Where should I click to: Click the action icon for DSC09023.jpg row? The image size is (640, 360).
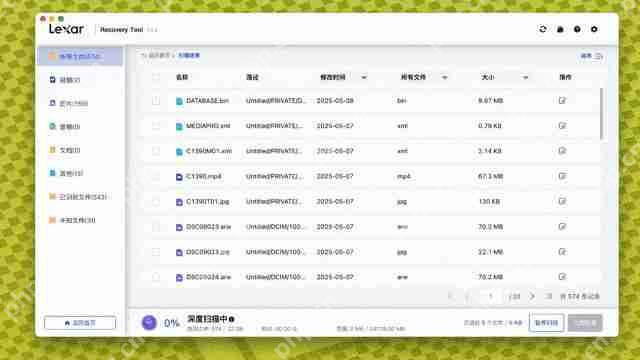pyautogui.click(x=562, y=252)
